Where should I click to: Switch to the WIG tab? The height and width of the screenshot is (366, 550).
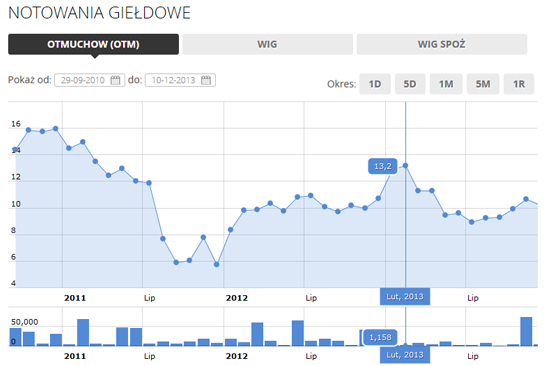pyautogui.click(x=267, y=44)
